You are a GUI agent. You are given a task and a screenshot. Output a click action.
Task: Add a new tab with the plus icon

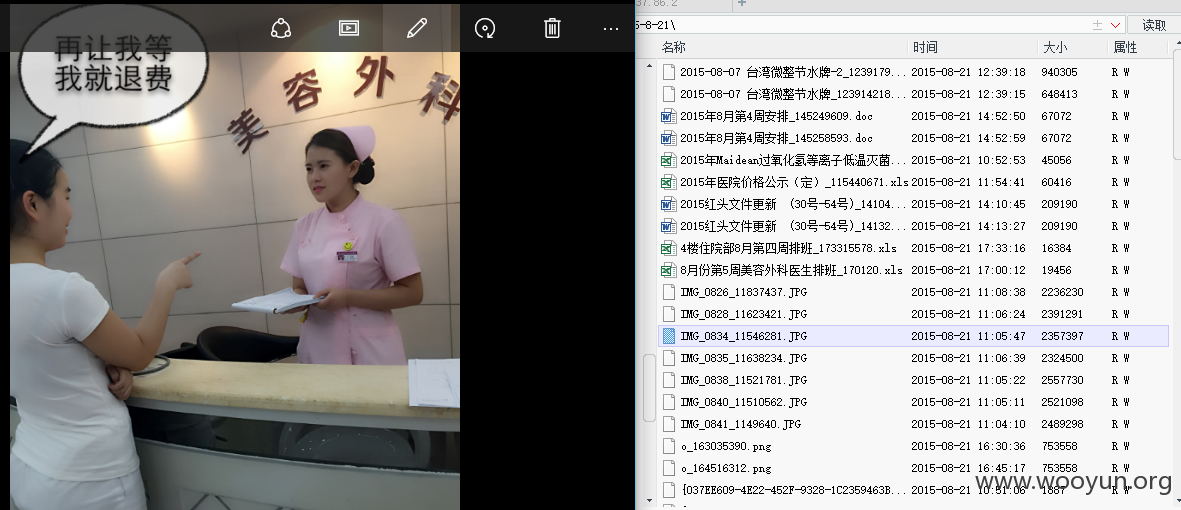(x=741, y=4)
